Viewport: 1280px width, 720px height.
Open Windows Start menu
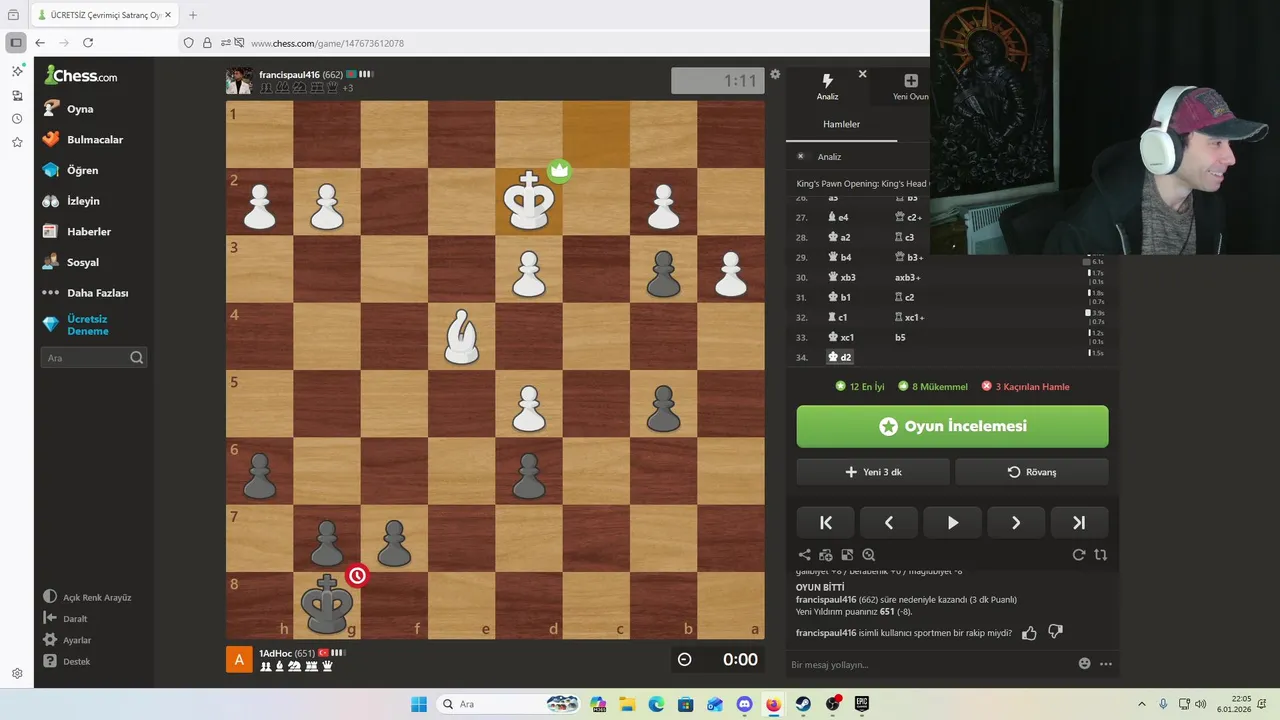point(419,704)
